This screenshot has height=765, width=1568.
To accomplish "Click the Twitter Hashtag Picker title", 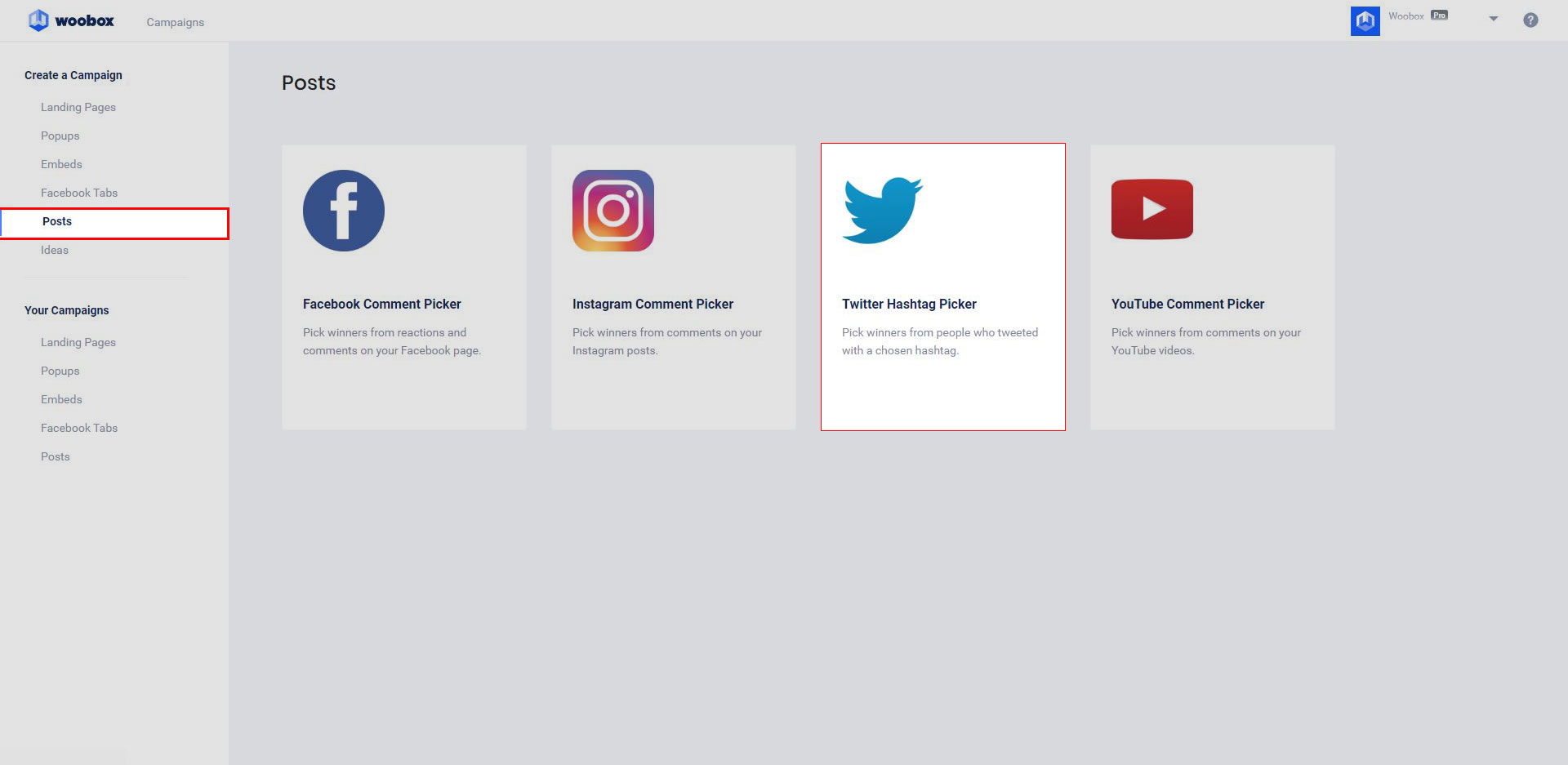I will pos(909,304).
